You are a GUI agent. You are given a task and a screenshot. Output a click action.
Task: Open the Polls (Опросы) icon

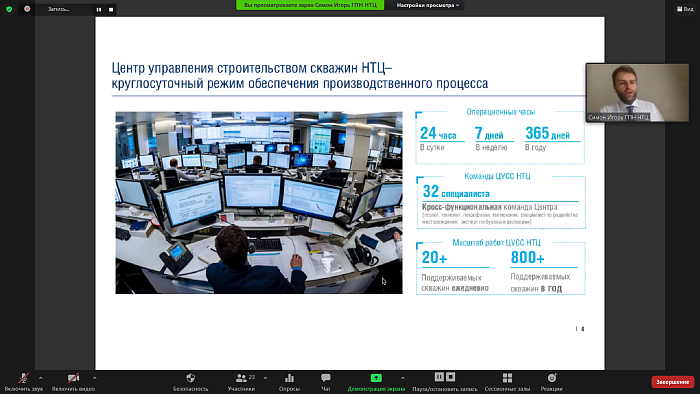pos(289,378)
